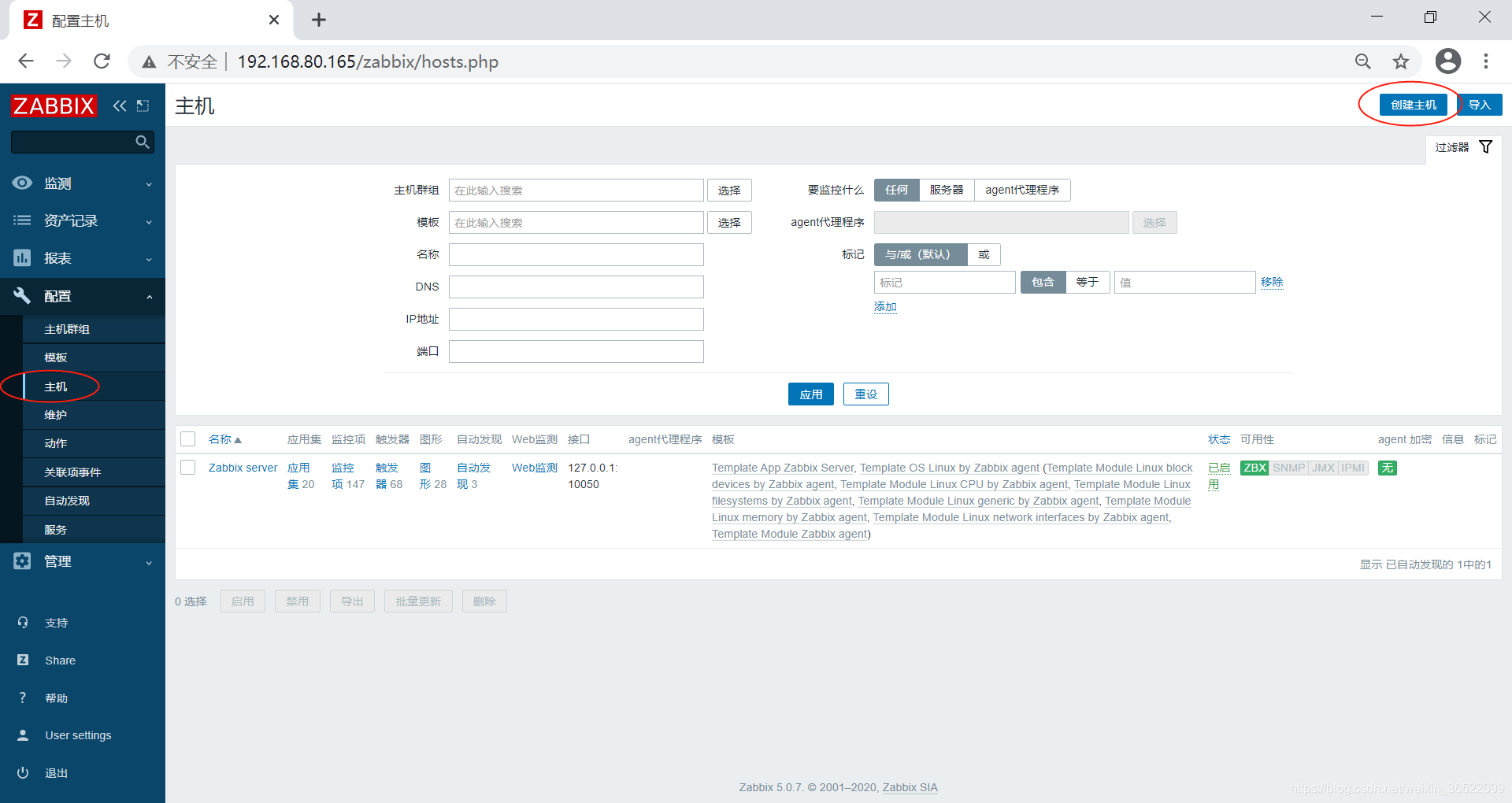This screenshot has width=1512, height=803.
Task: Click the green ZBX availability badge
Action: click(x=1254, y=468)
